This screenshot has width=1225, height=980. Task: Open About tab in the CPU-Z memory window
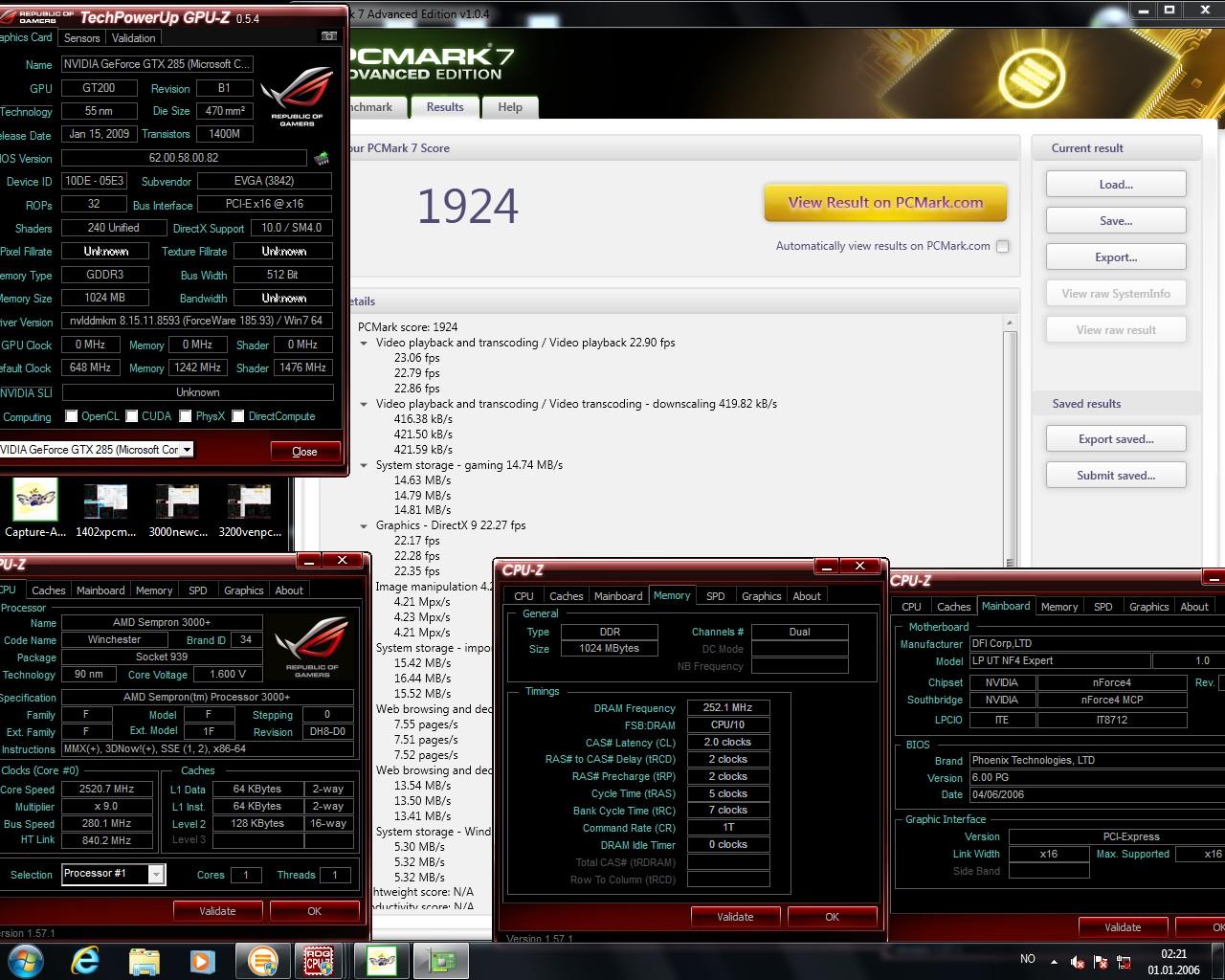click(x=807, y=596)
